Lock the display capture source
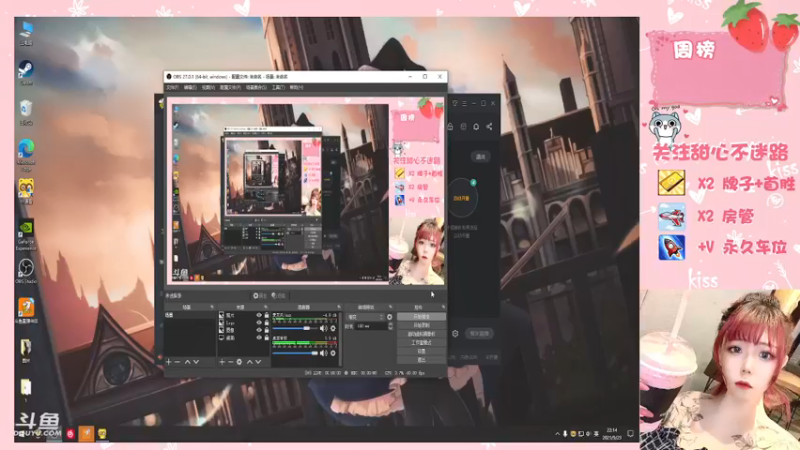Image resolution: width=800 pixels, height=450 pixels. [266, 337]
